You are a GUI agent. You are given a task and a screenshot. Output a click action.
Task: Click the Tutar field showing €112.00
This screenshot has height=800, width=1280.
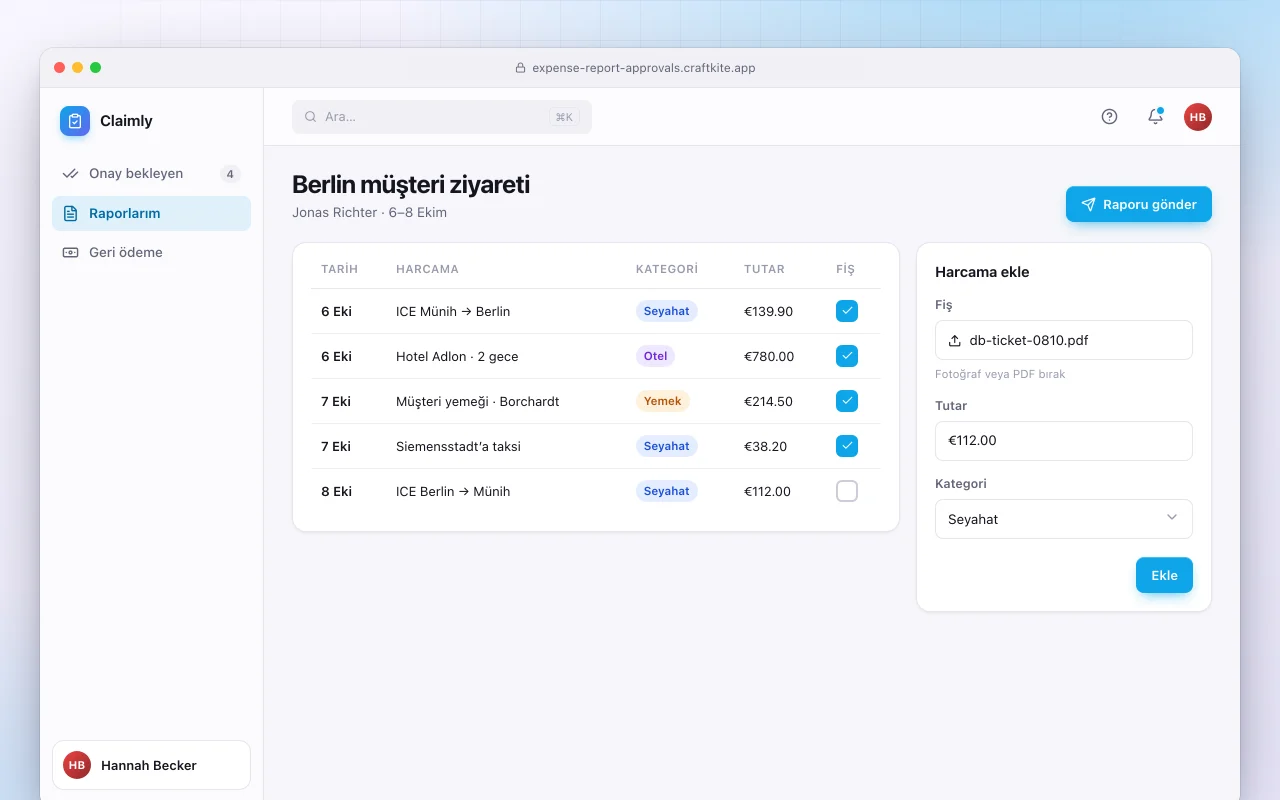point(1064,441)
